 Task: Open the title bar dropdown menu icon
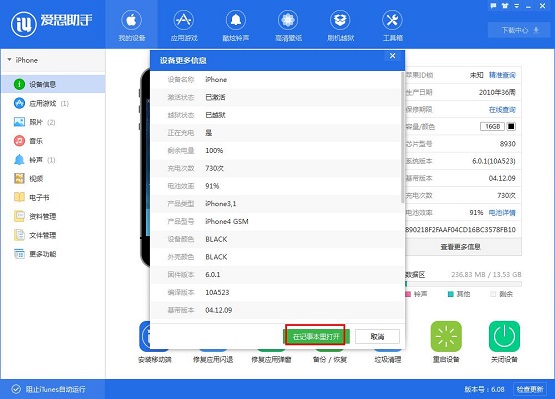516,6
